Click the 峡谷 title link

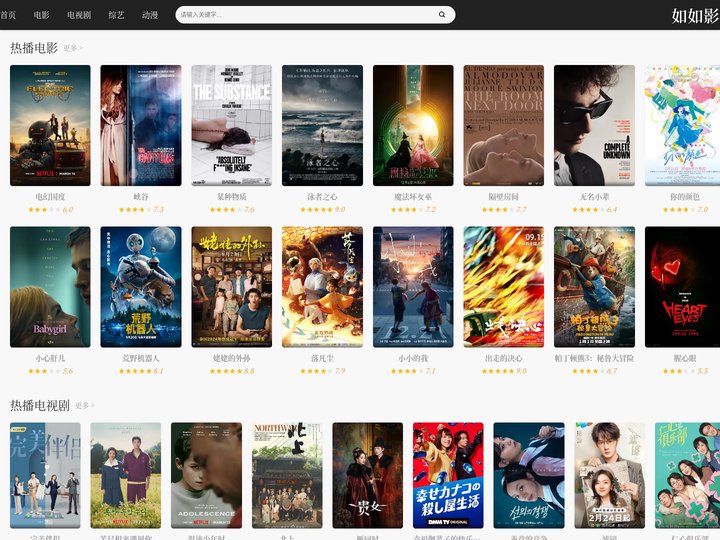pos(141,197)
